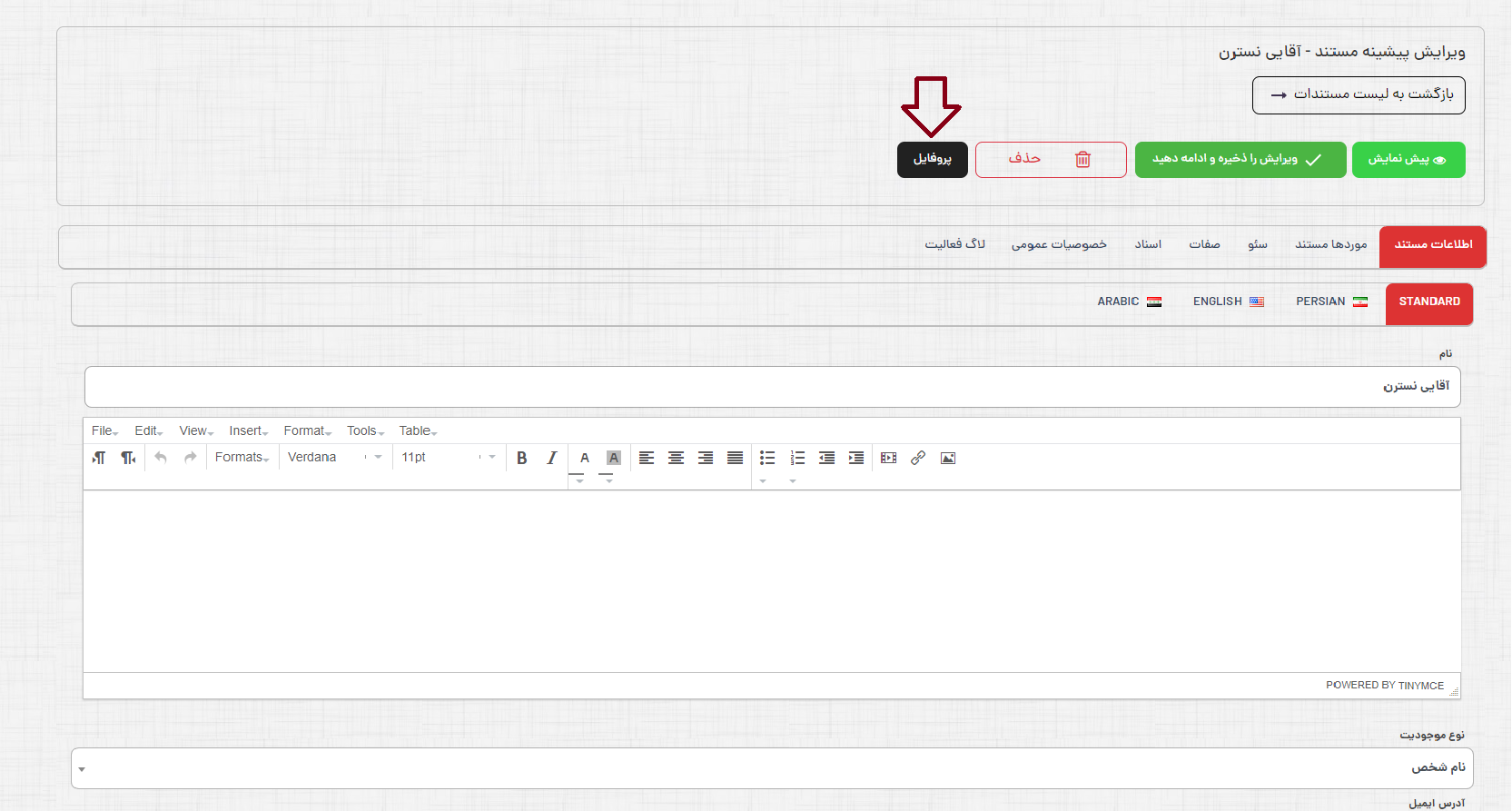1512x811 pixels.
Task: Click the name input field
Action: tap(772, 387)
